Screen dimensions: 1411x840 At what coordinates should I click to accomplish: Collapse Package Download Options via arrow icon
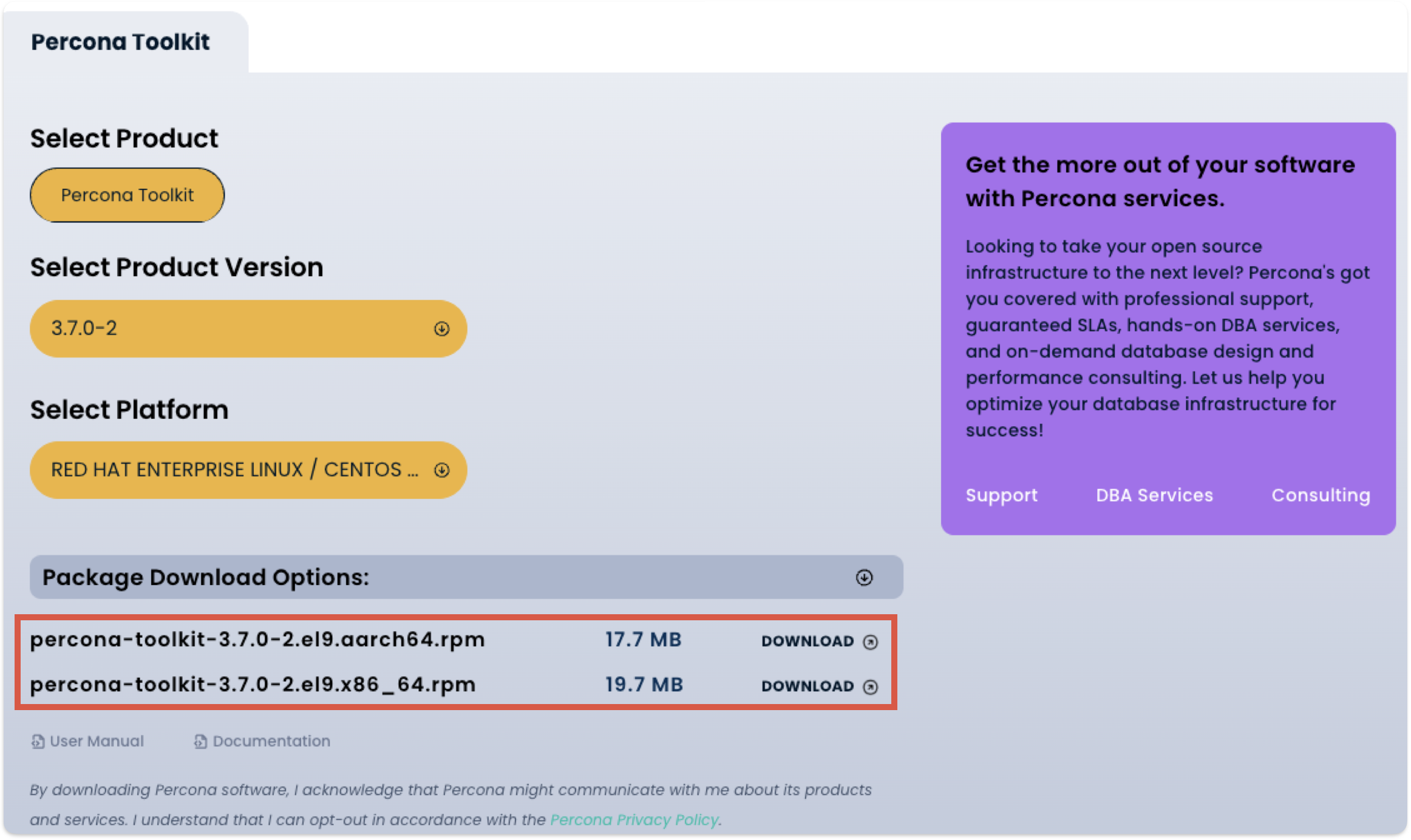point(864,577)
